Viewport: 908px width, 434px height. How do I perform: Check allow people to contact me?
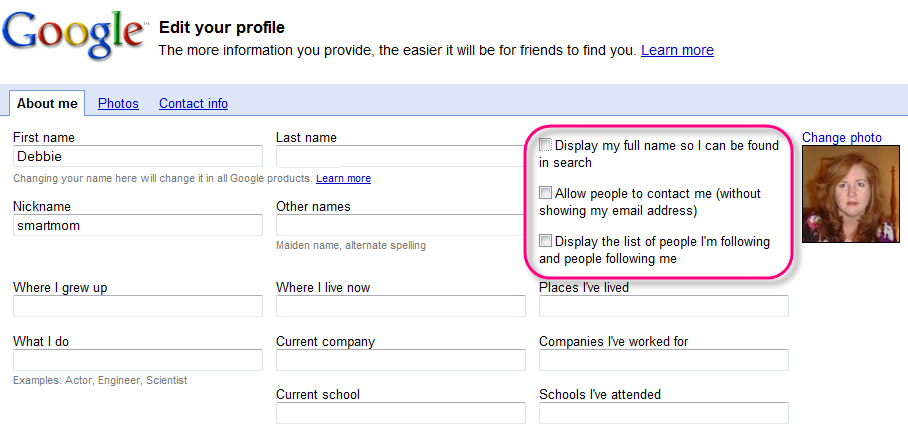(546, 193)
